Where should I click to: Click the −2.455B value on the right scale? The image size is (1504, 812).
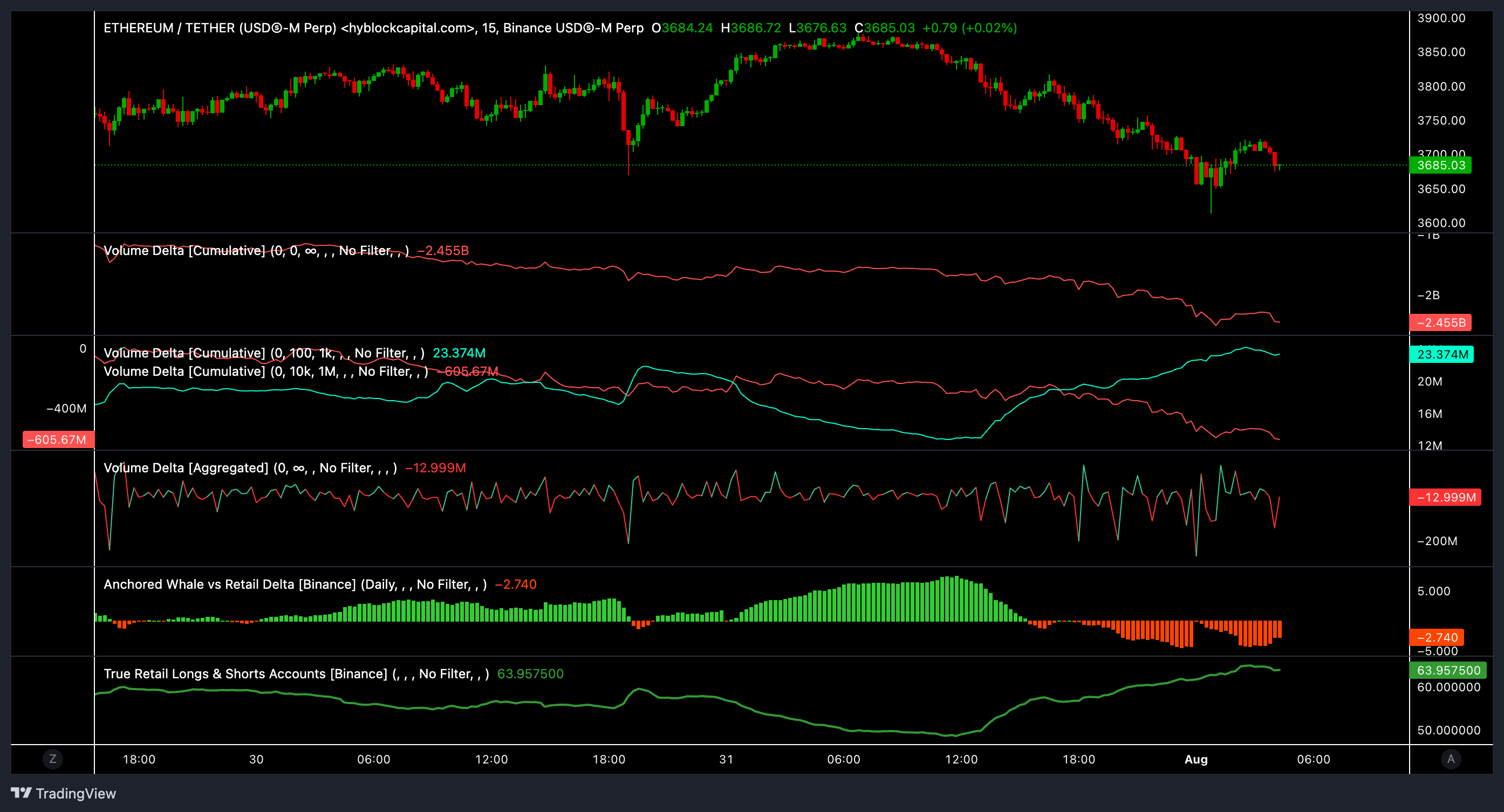pyautogui.click(x=1440, y=322)
